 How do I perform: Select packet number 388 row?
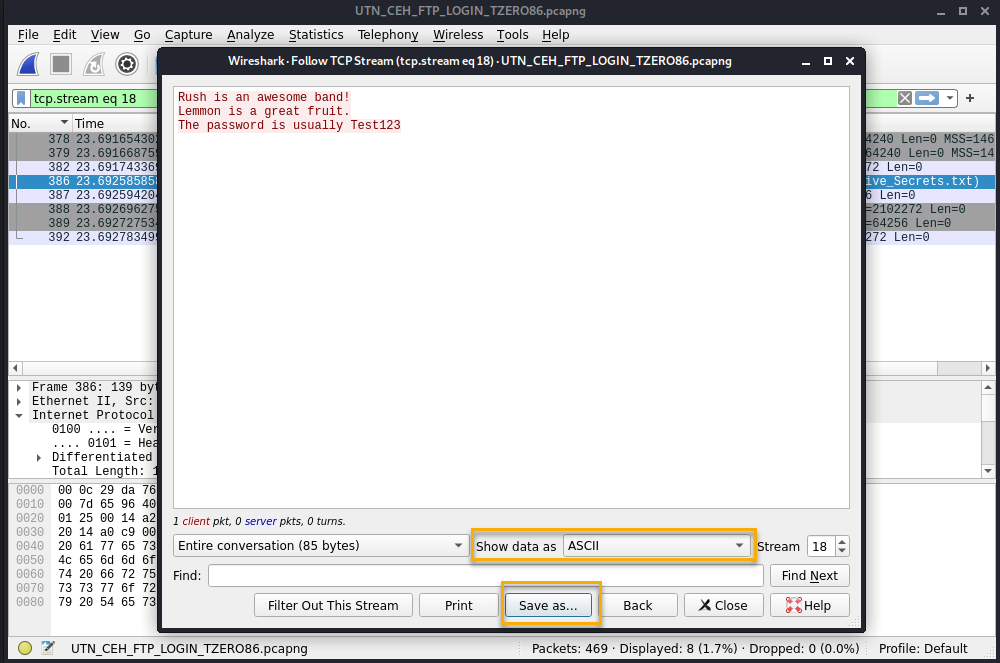[x=83, y=209]
